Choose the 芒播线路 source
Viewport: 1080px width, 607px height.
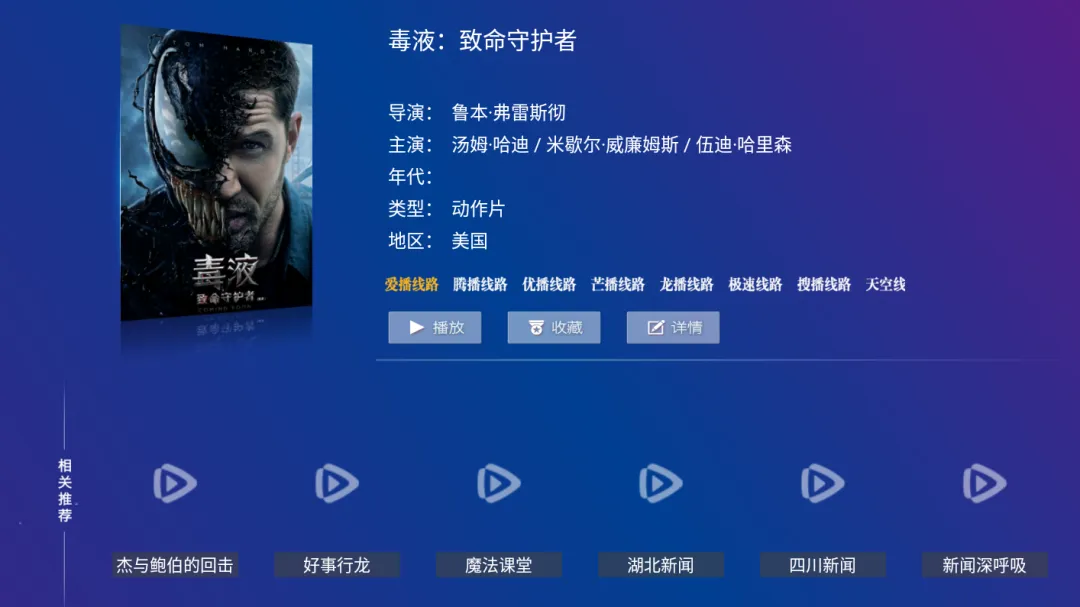(618, 285)
